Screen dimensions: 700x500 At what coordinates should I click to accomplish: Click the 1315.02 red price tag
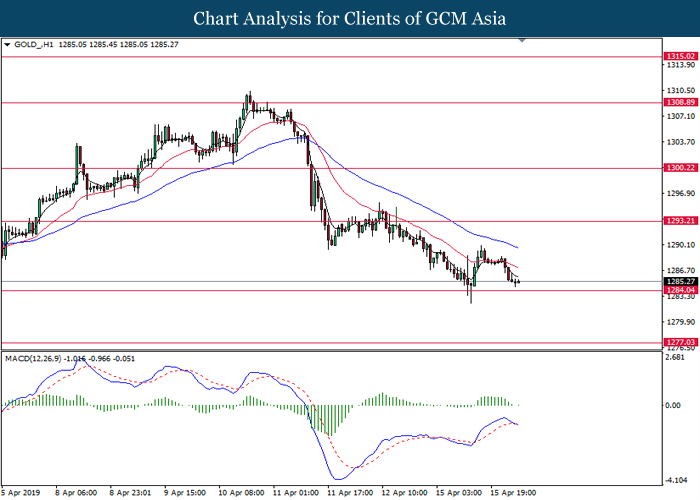click(x=679, y=57)
